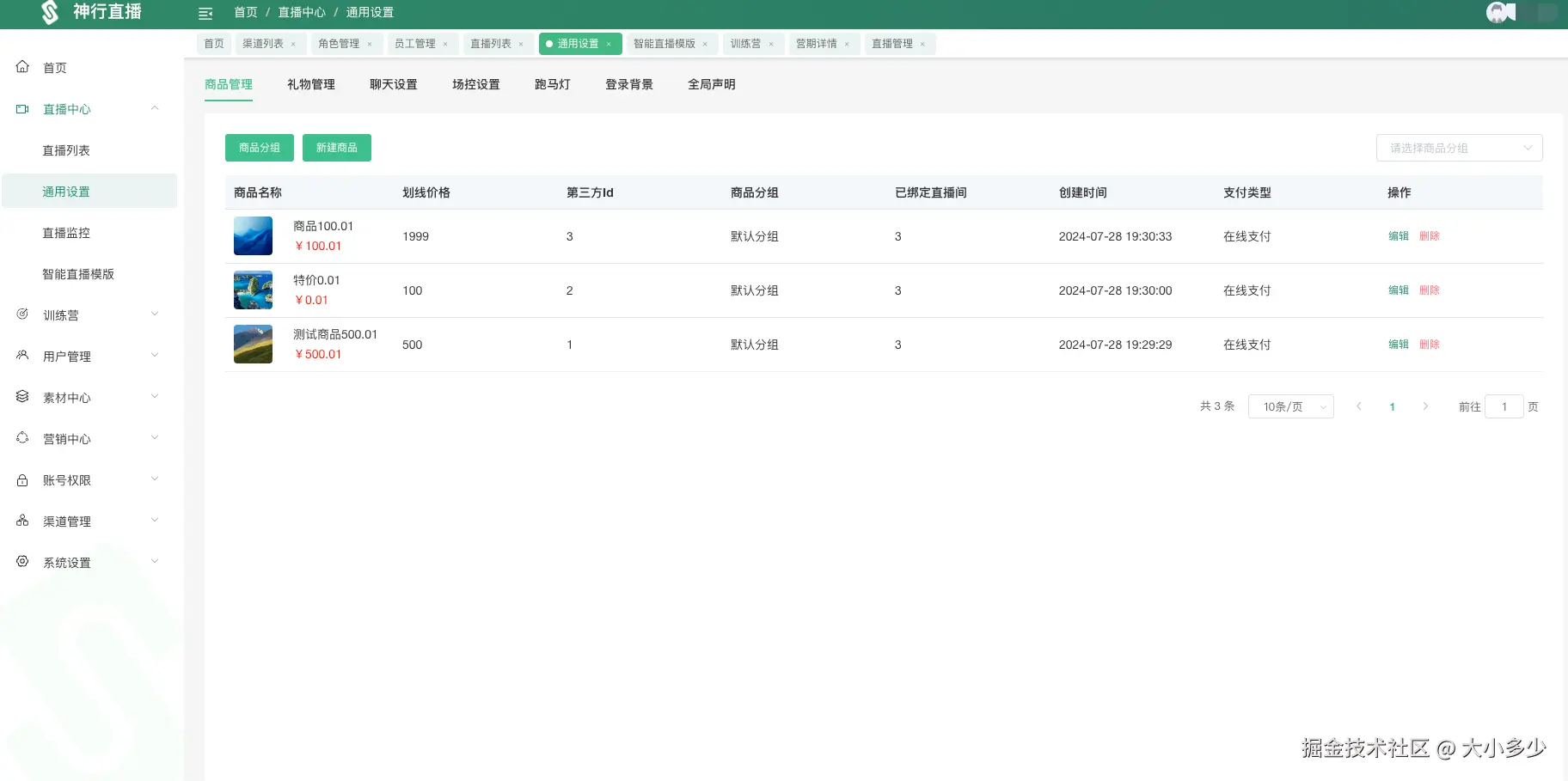The height and width of the screenshot is (781, 1568).
Task: Expand the 渠道管理 sidebar menu
Action: 155,521
